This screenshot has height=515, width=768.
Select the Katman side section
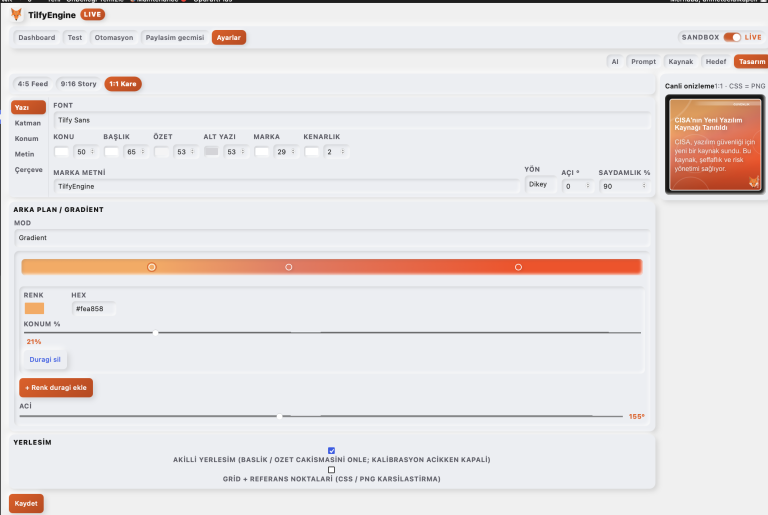[x=28, y=123]
